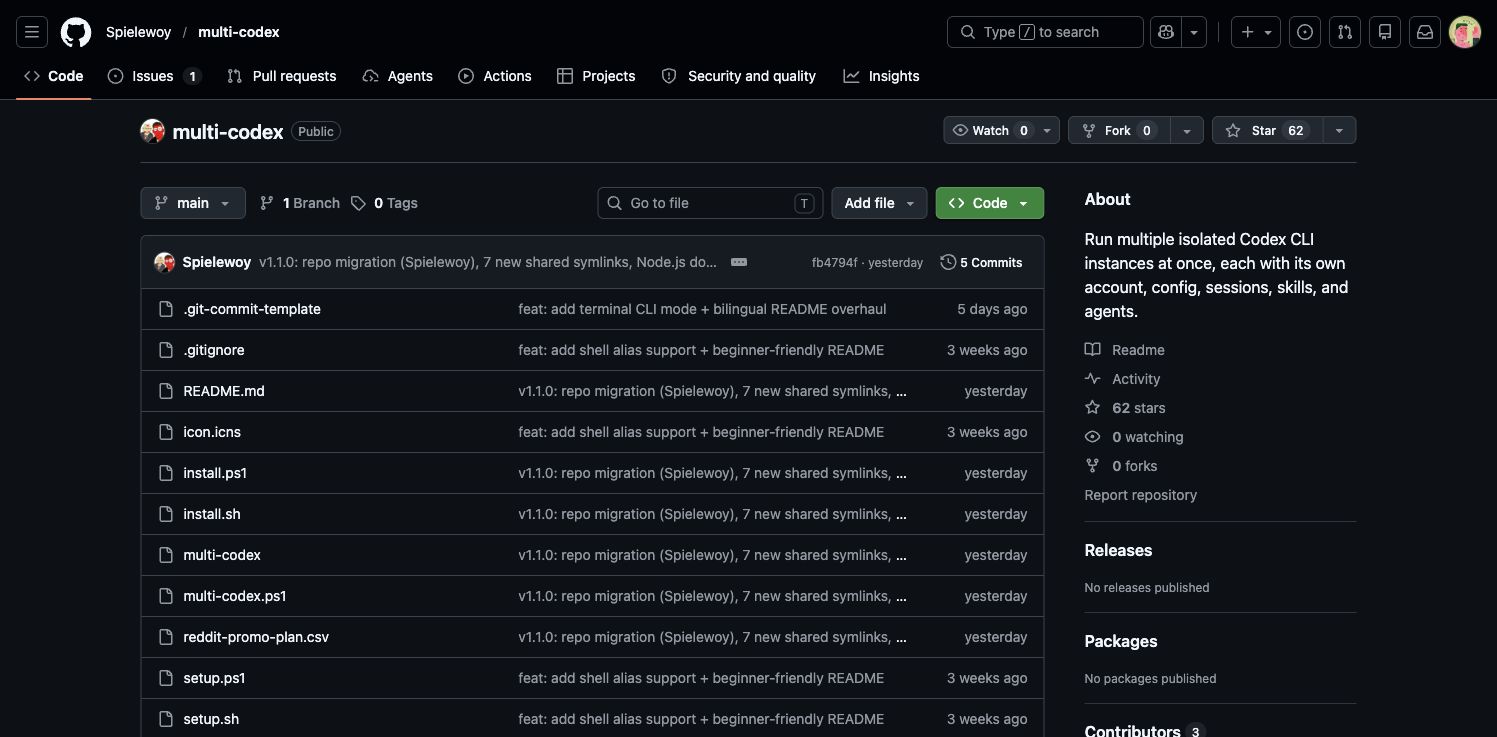Click file icon beside README.md
Image resolution: width=1497 pixels, height=737 pixels.
[166, 391]
